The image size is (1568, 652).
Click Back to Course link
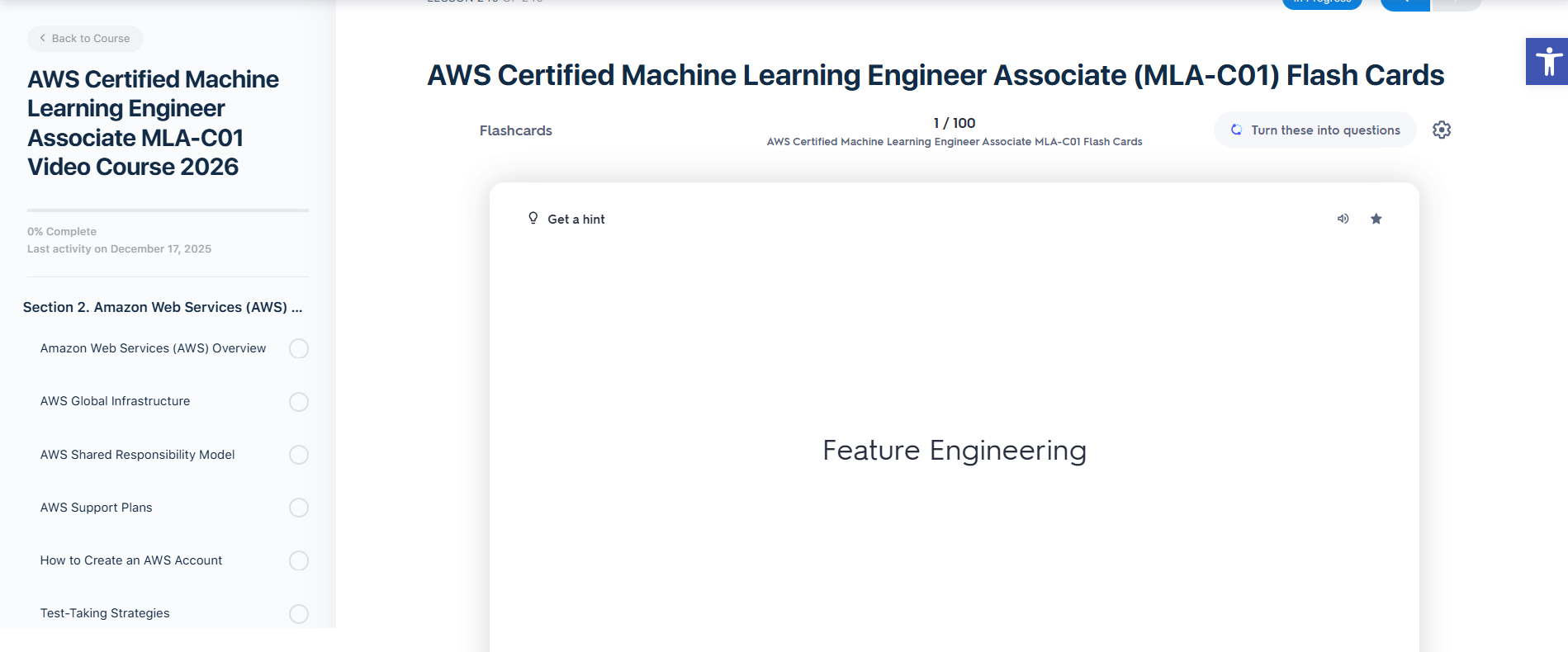tap(85, 39)
